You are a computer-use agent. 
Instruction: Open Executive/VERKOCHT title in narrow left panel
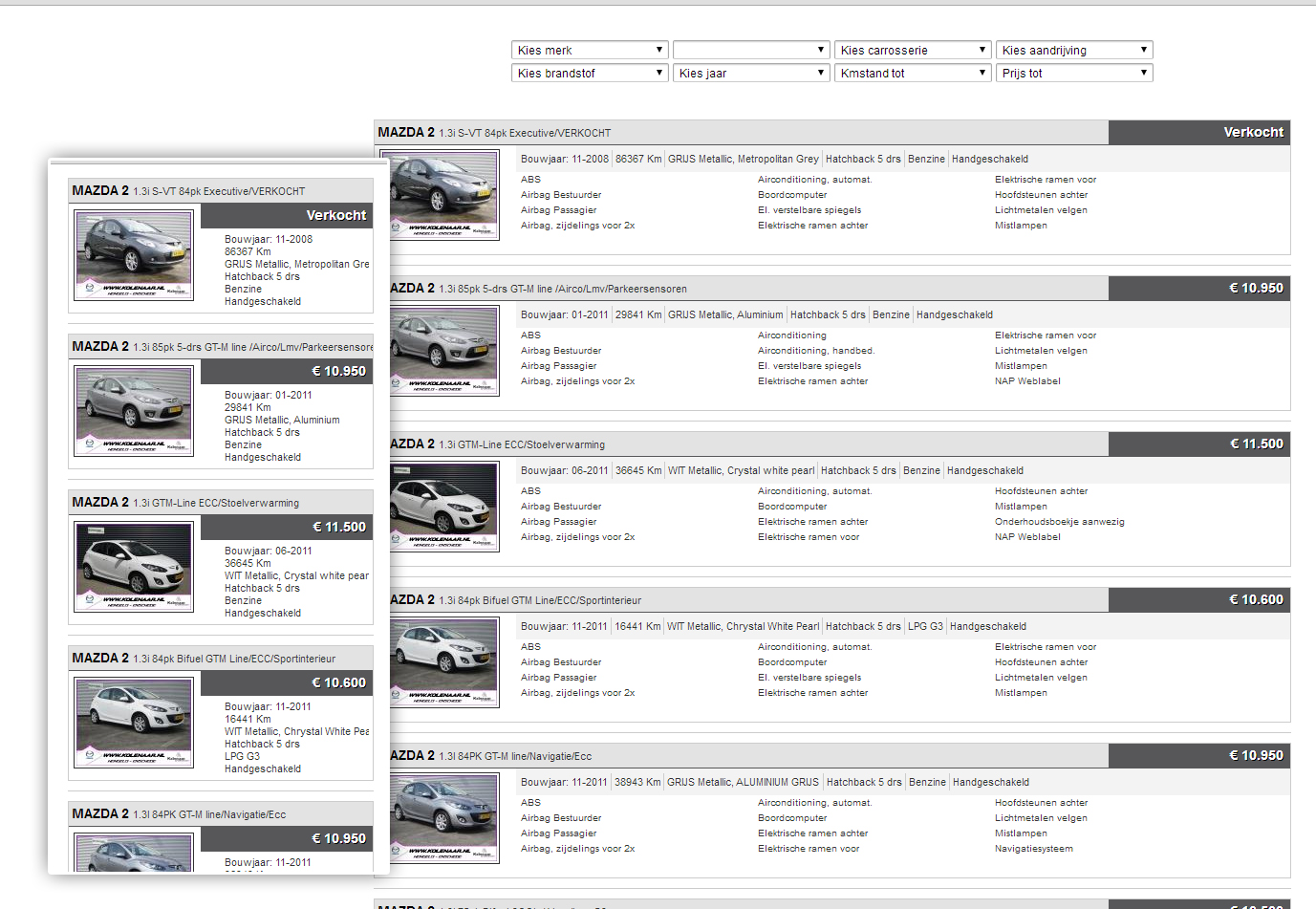188,191
